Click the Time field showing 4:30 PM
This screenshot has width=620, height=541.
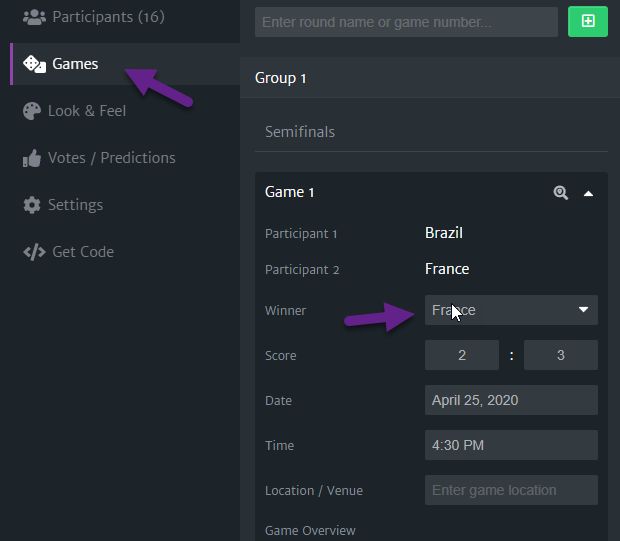[x=511, y=445]
